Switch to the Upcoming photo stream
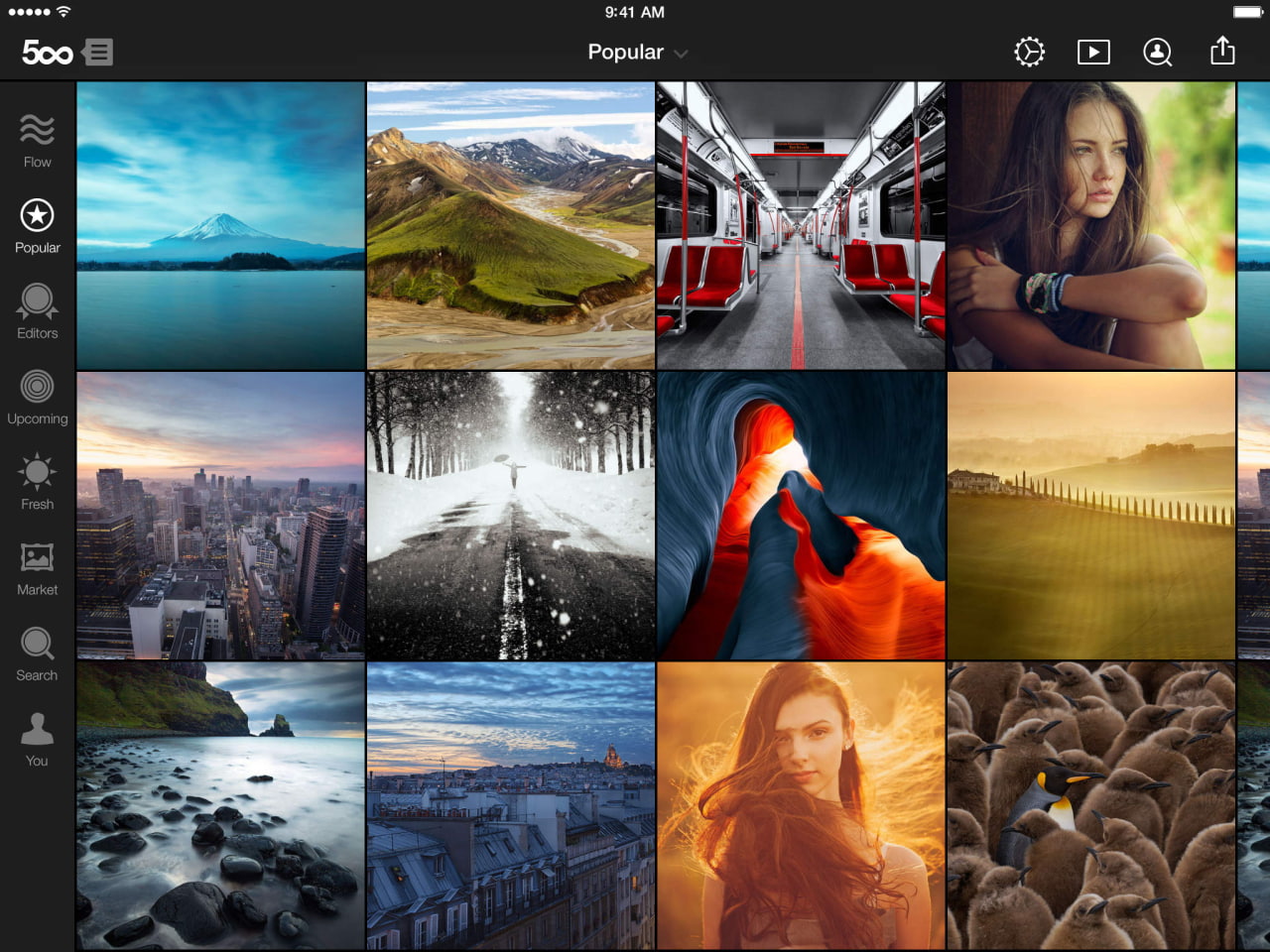 point(37,393)
